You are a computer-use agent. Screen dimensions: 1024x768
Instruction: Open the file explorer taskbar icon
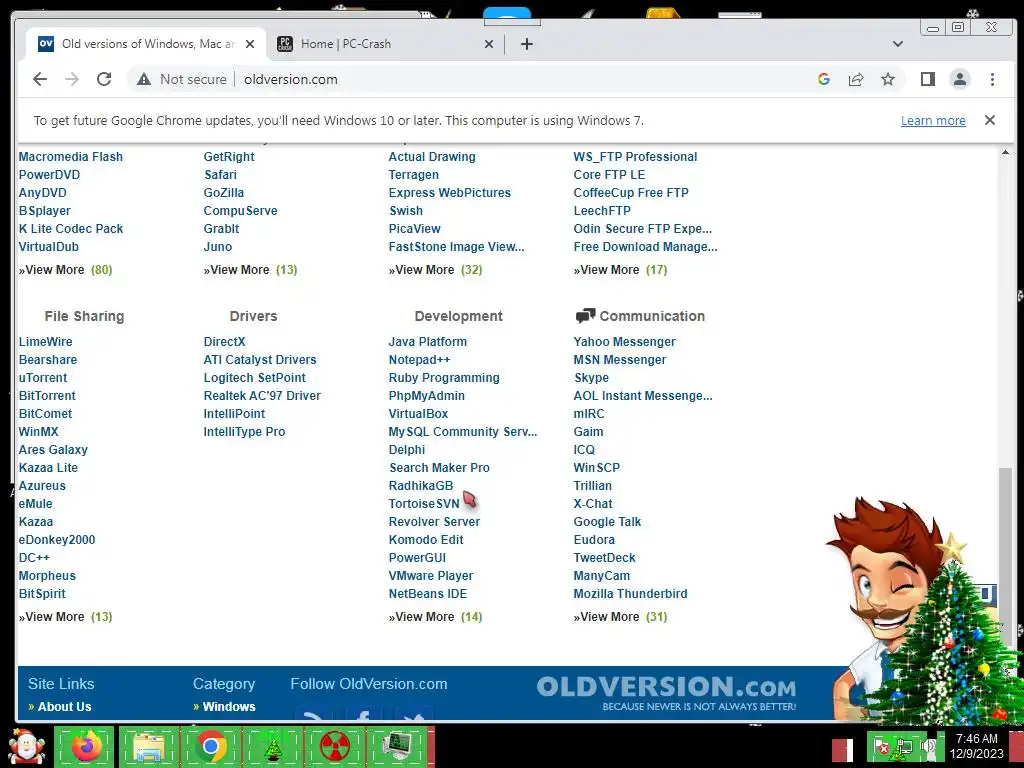point(148,747)
